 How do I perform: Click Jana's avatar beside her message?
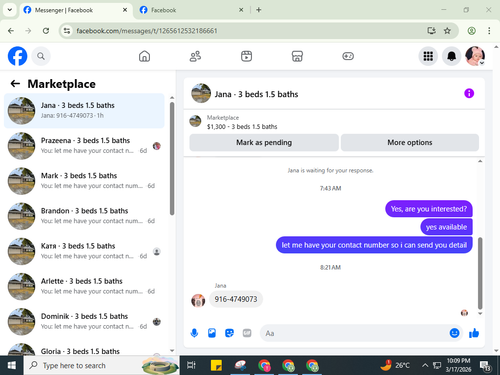tap(198, 300)
